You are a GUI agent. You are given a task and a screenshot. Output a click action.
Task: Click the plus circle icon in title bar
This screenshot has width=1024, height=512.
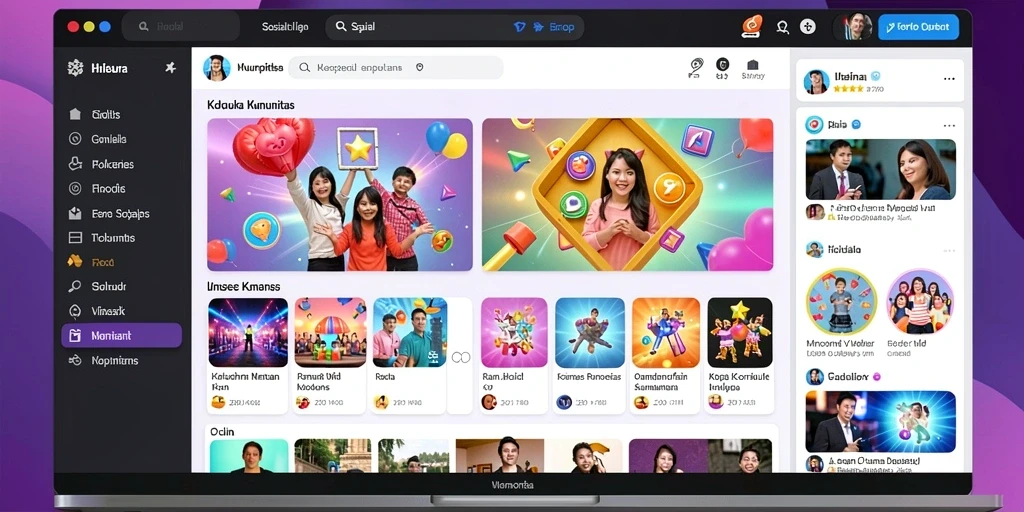[808, 27]
